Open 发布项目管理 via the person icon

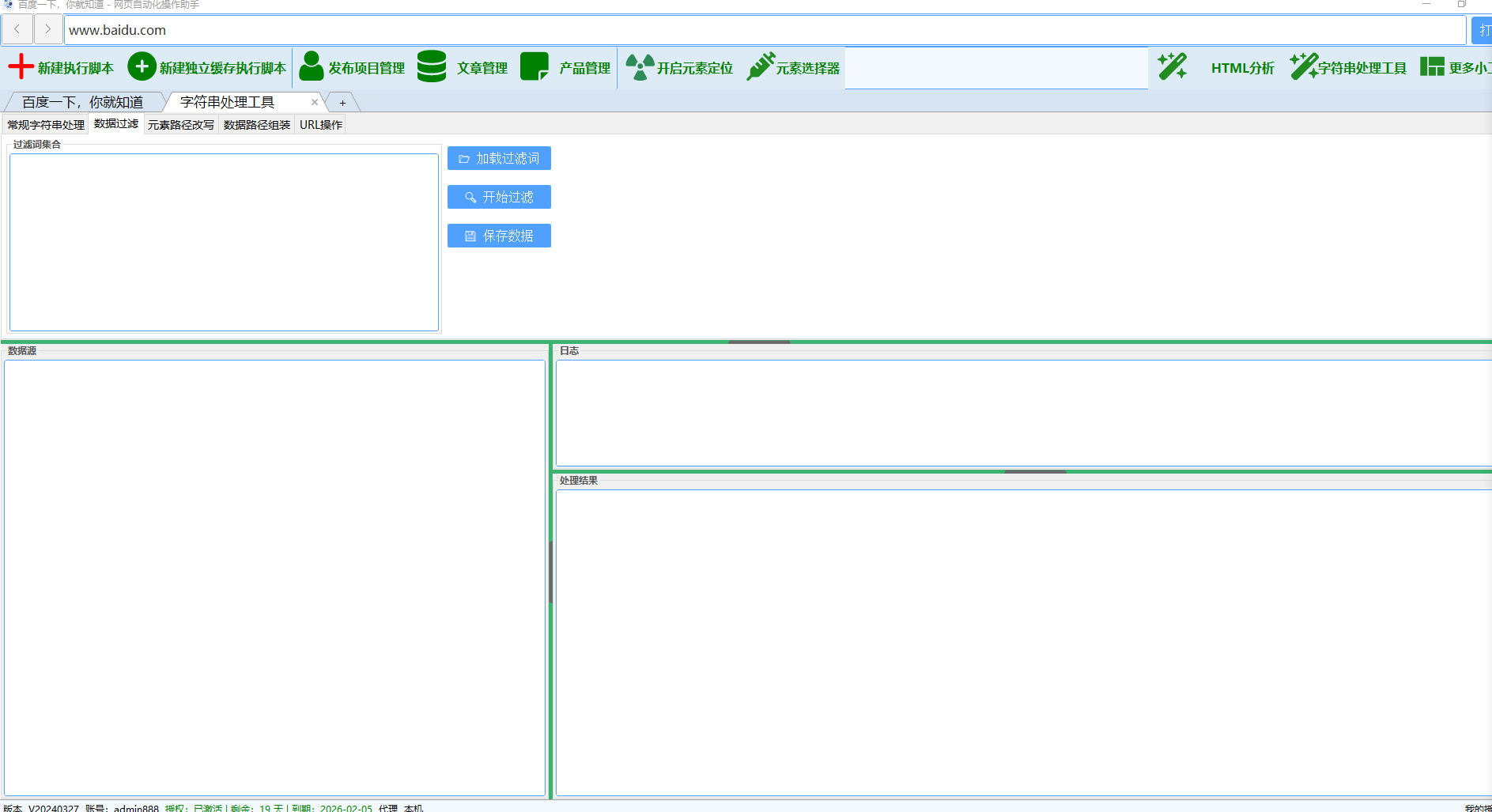click(312, 67)
